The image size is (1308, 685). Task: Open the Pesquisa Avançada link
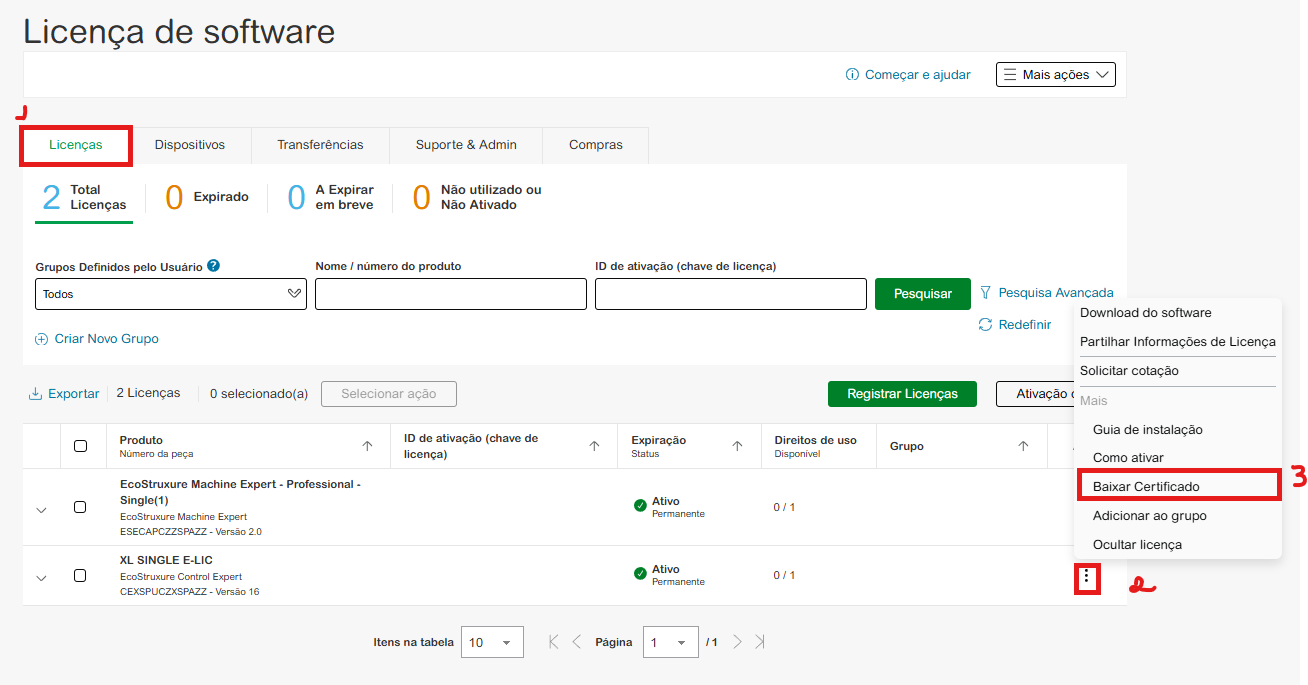coord(1056,293)
